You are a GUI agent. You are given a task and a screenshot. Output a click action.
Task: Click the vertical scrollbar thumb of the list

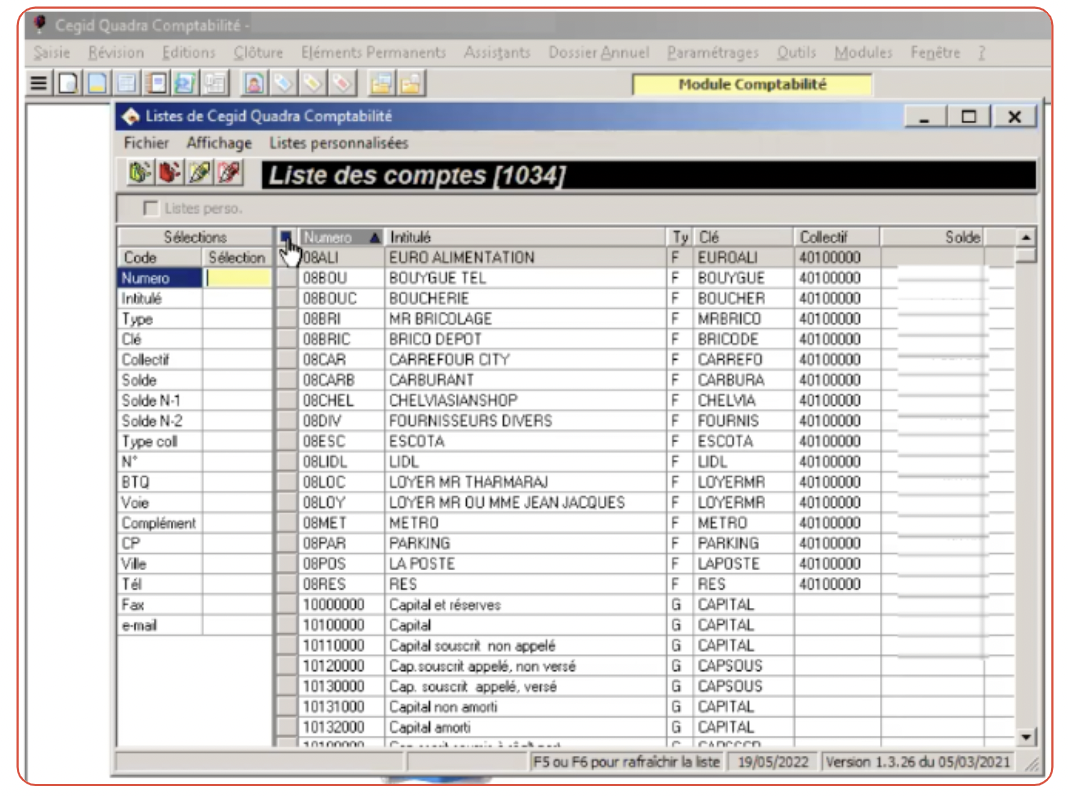(1026, 255)
